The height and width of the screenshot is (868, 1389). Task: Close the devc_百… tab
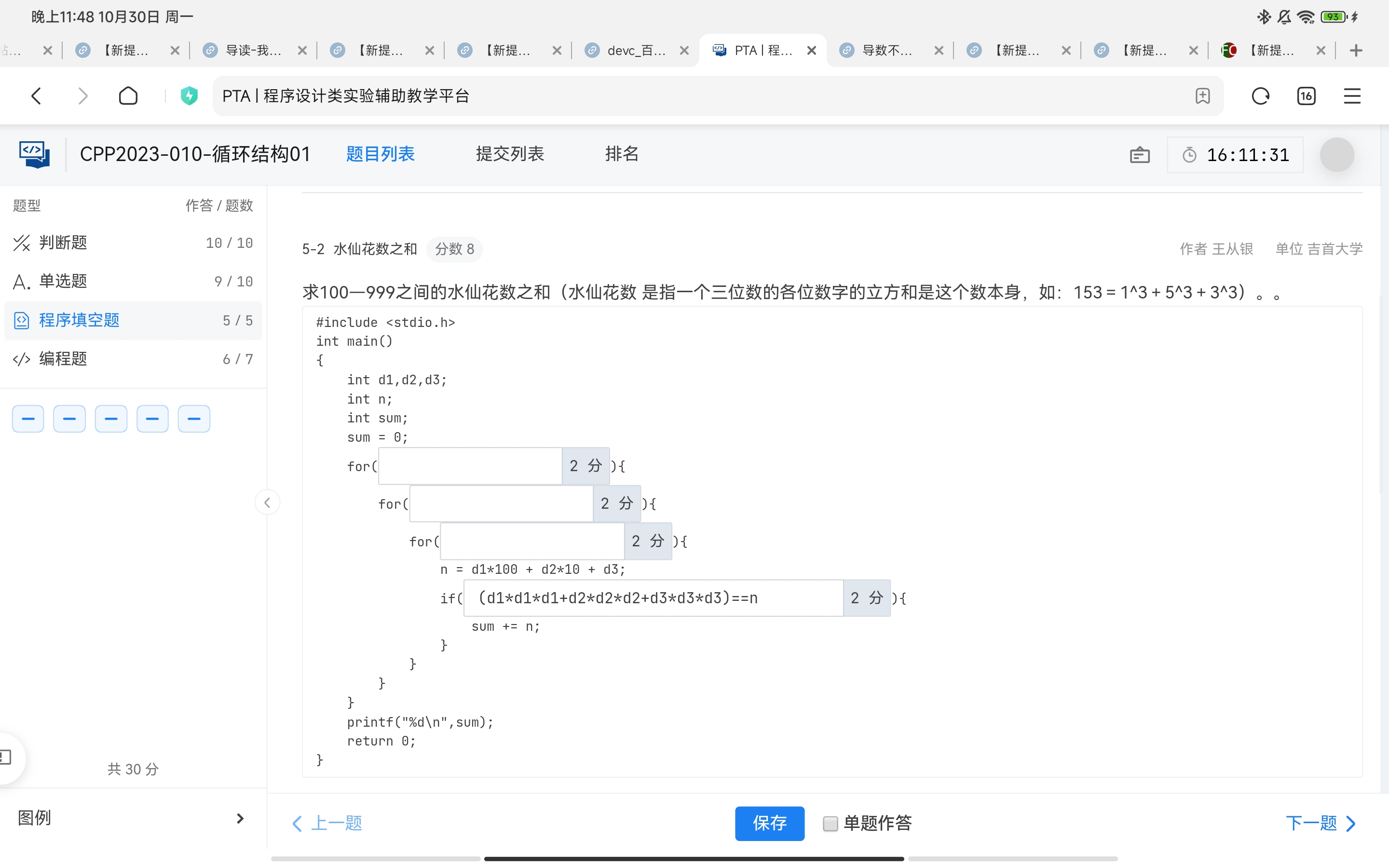pyautogui.click(x=684, y=51)
